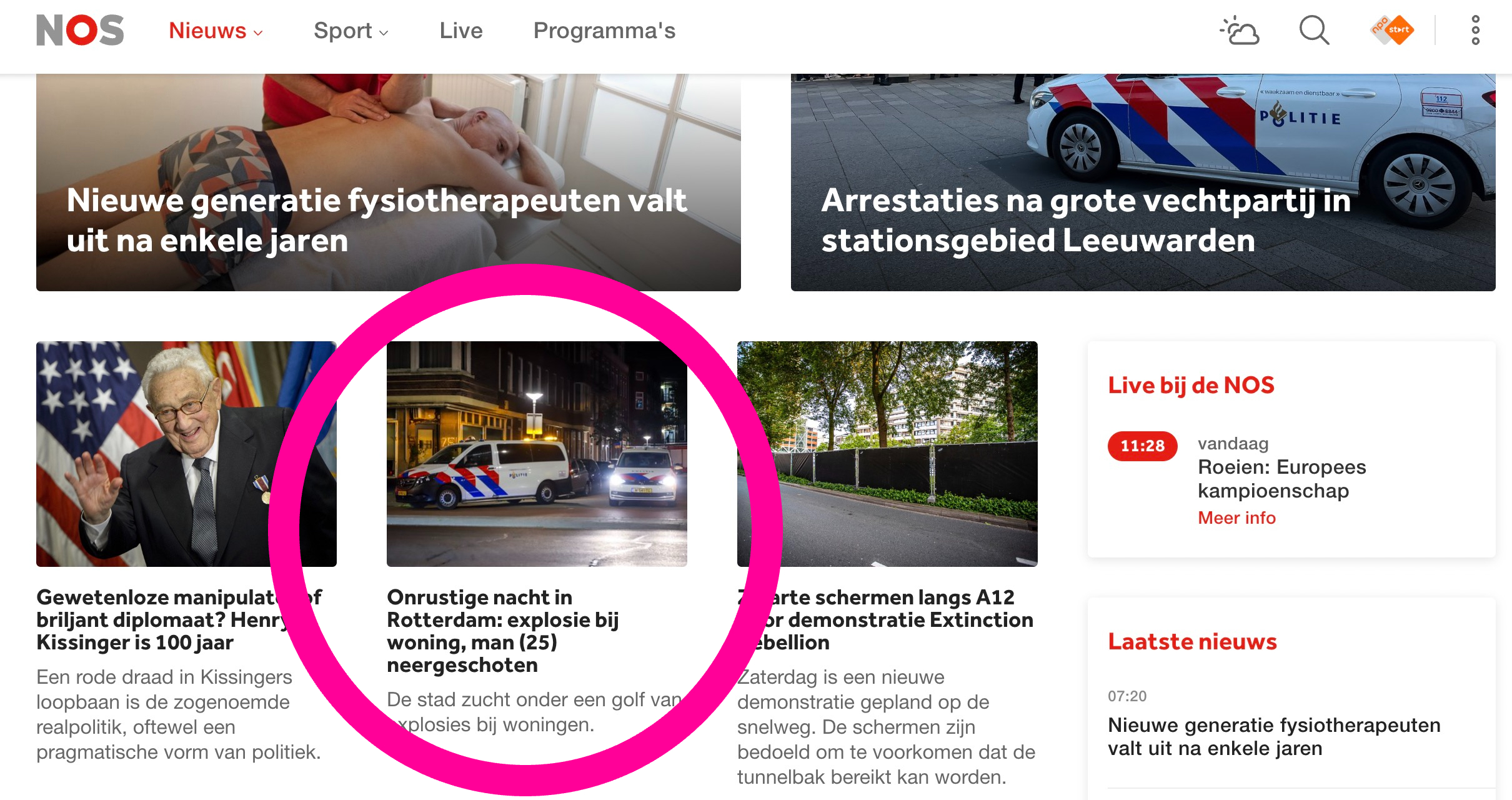Click the 11:28 live time badge

coord(1142,446)
